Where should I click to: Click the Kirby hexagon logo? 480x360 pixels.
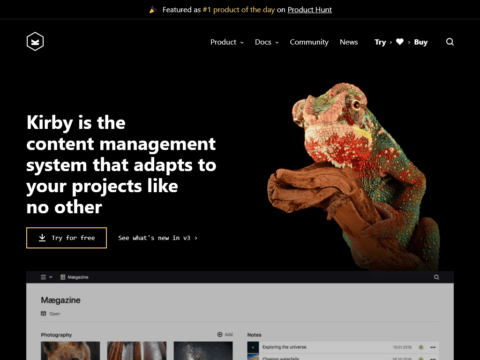click(x=35, y=42)
